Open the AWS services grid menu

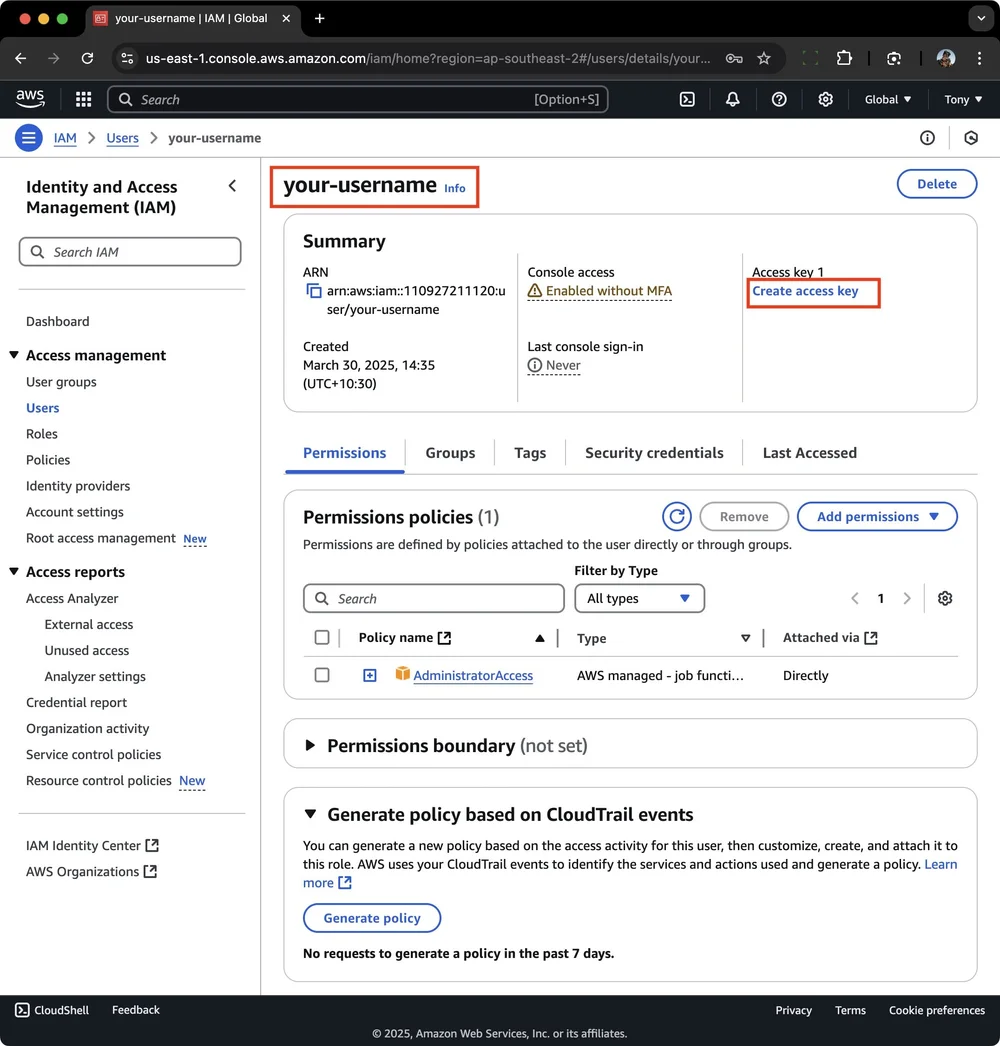pyautogui.click(x=83, y=99)
